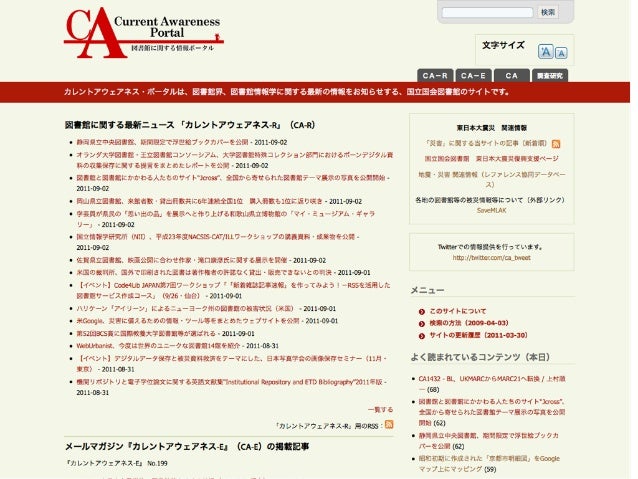Open 岡山県立図書館 visitor numbers article
Viewport: 638px width, 479px height.
tap(200, 201)
